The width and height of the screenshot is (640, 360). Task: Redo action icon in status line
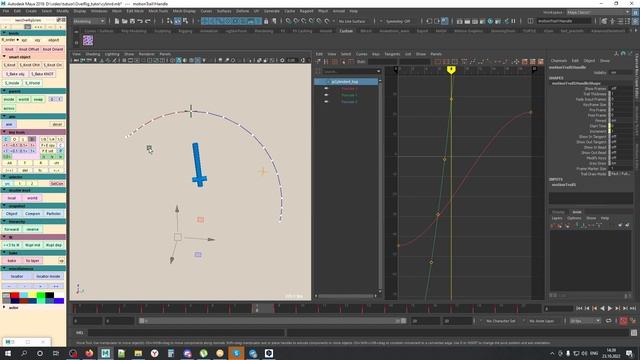pos(148,21)
